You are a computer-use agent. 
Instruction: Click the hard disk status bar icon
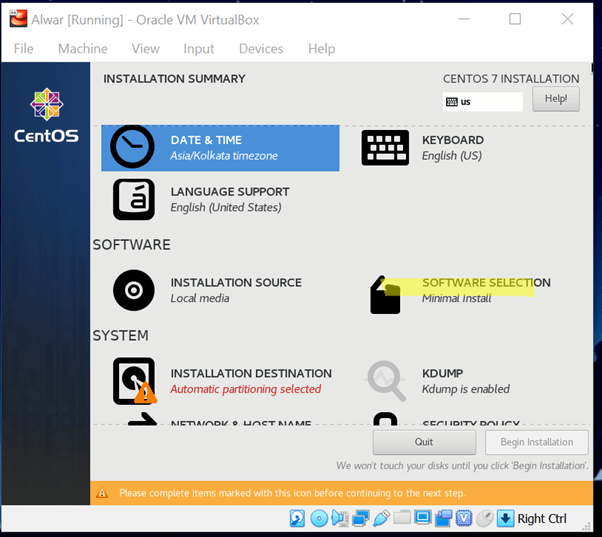[x=297, y=518]
